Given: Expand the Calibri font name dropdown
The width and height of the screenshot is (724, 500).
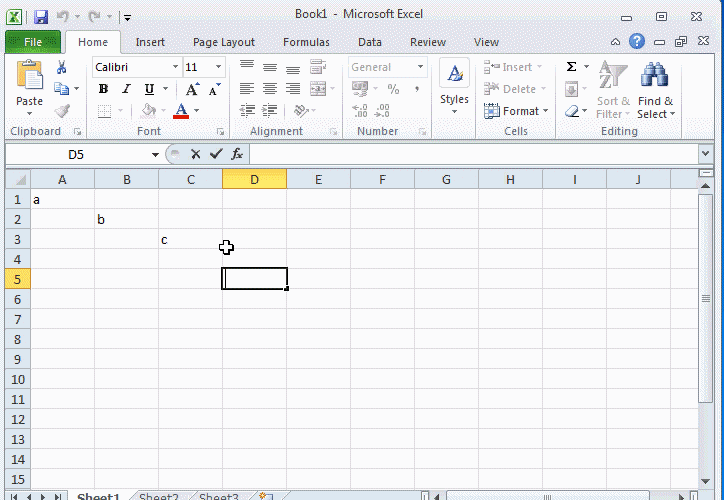Looking at the screenshot, I should [x=175, y=67].
